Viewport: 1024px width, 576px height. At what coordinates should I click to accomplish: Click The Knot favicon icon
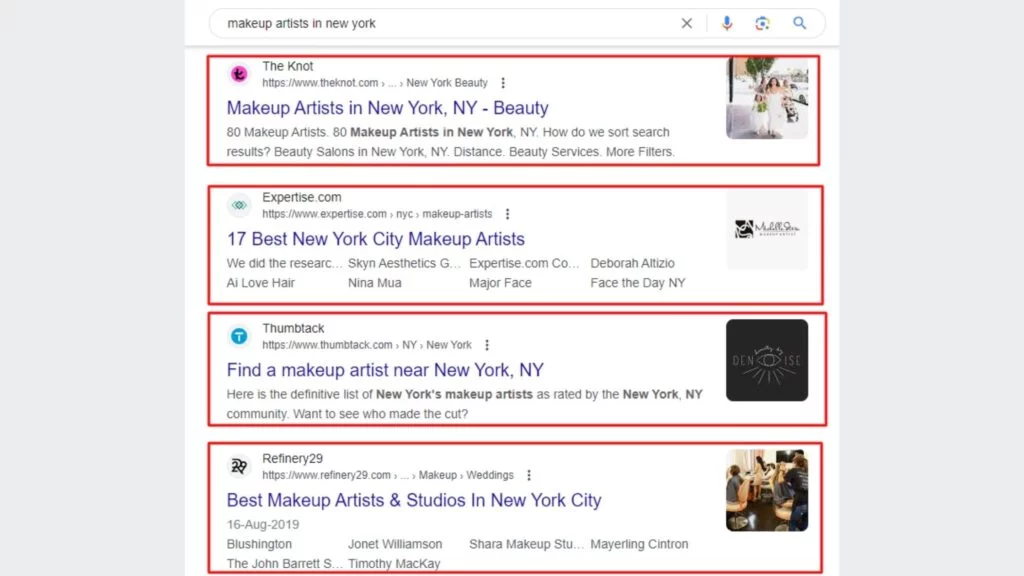tap(239, 74)
